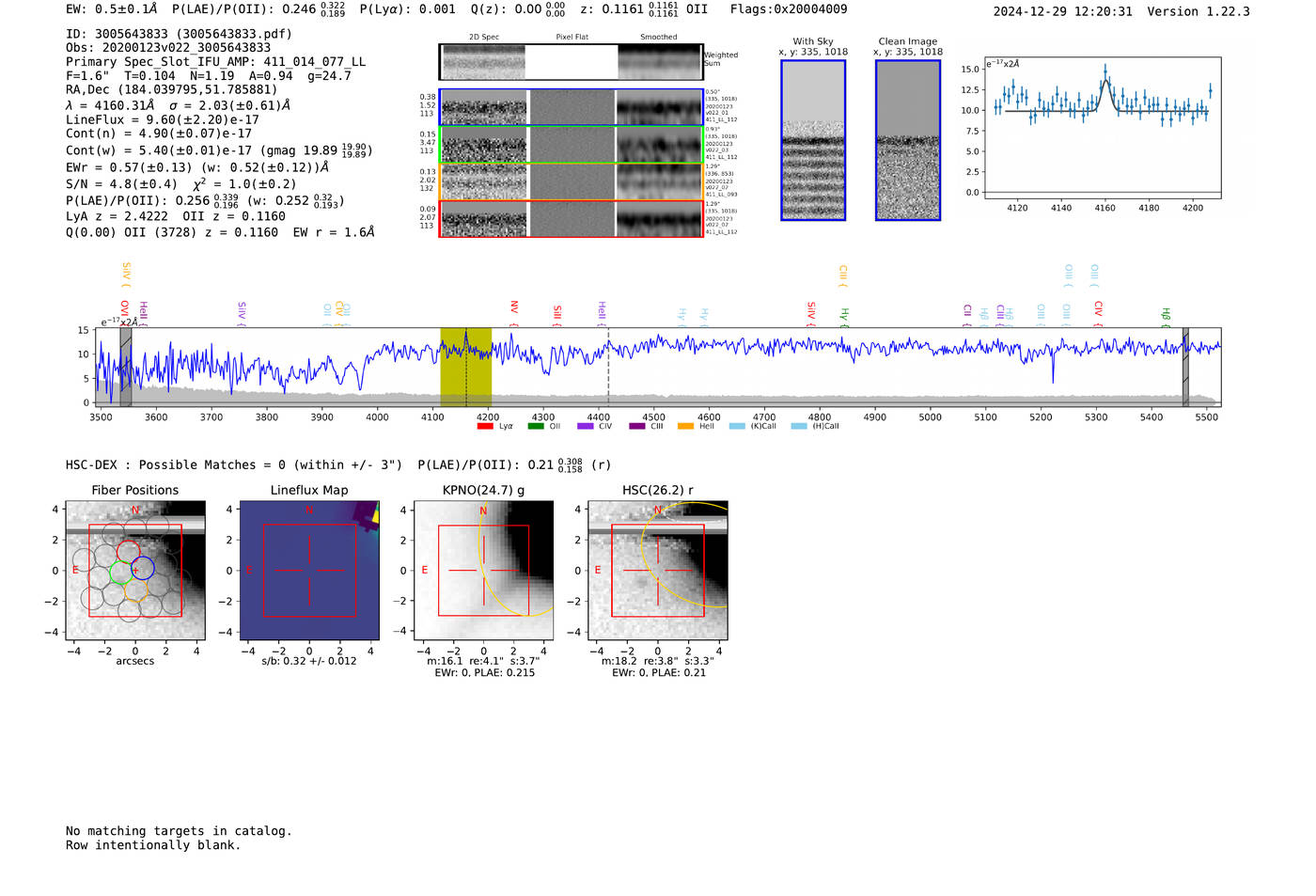
Task: Select the orange-bordered 2D spectrum row
Action: (x=572, y=181)
